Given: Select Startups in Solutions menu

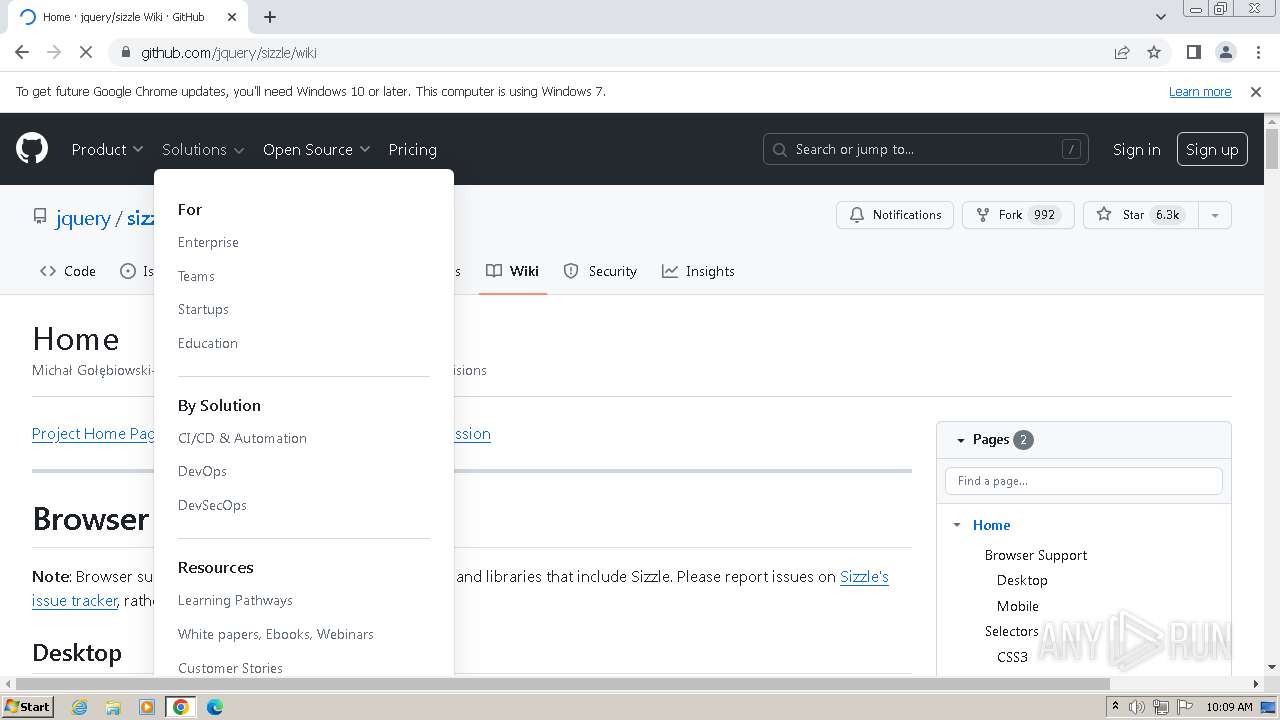Looking at the screenshot, I should 203,309.
